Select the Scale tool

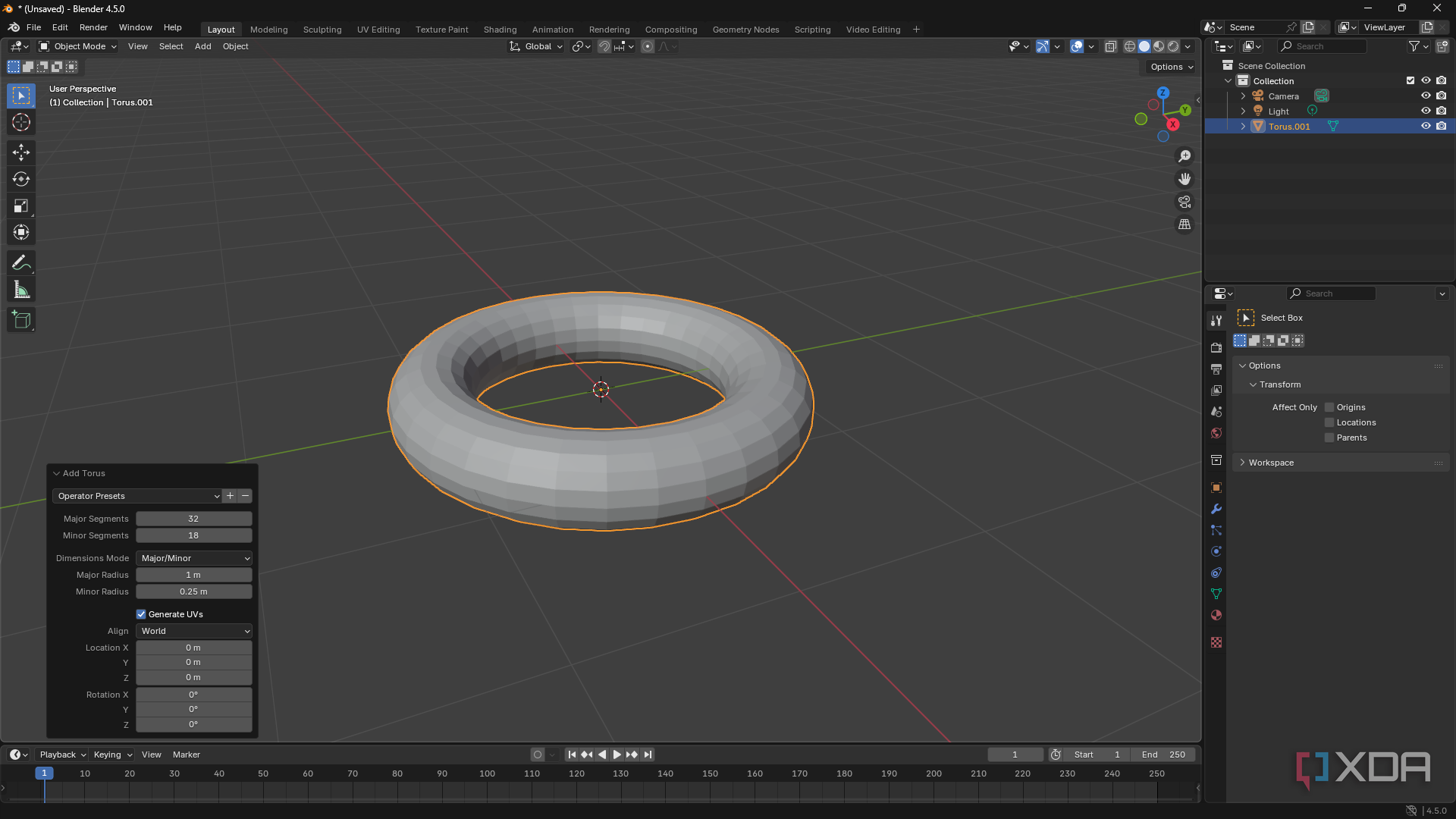(21, 206)
